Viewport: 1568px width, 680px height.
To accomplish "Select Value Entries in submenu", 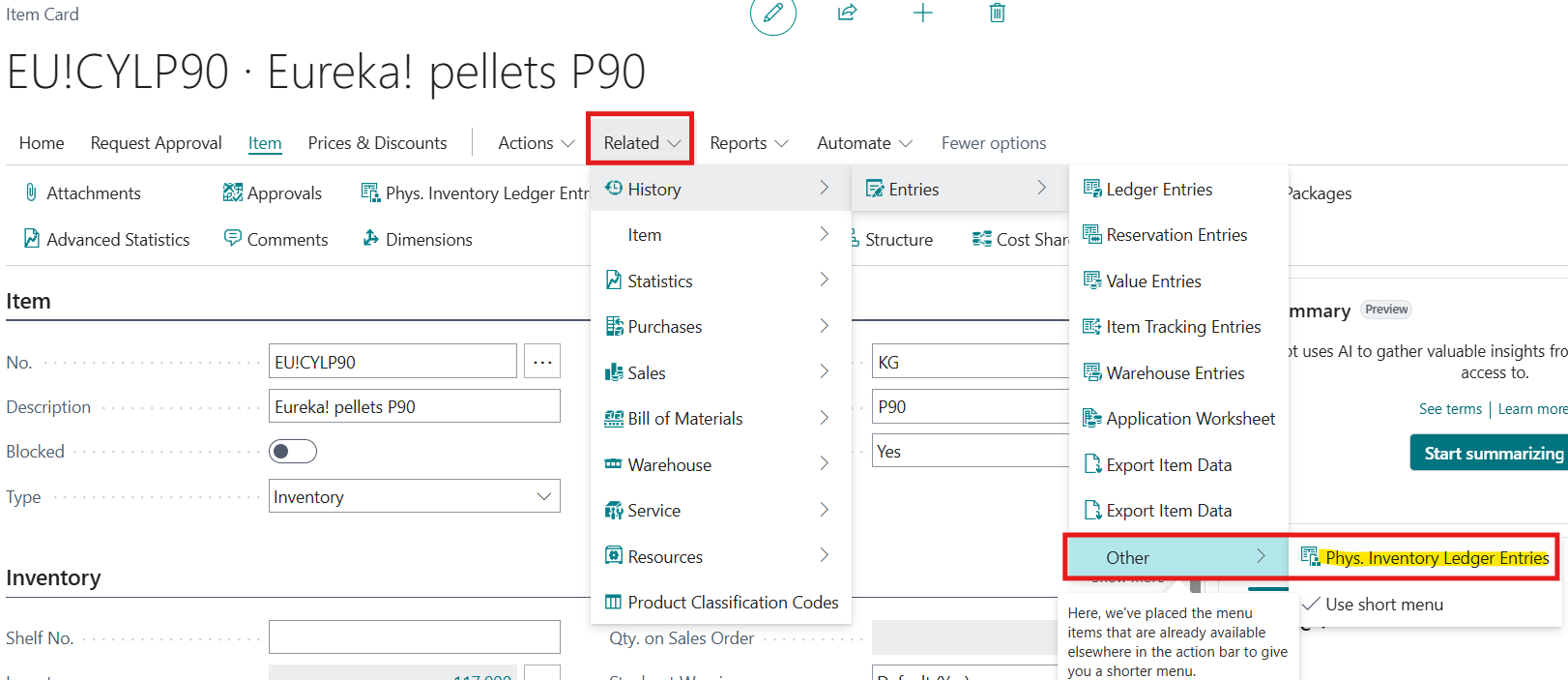I will tap(1178, 281).
